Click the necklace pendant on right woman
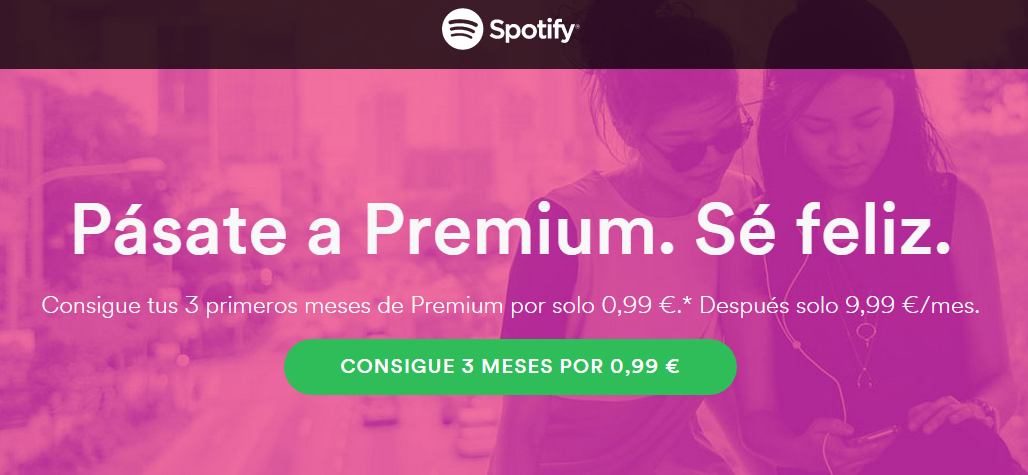Screen dimensions: 1028x475 tap(864, 330)
